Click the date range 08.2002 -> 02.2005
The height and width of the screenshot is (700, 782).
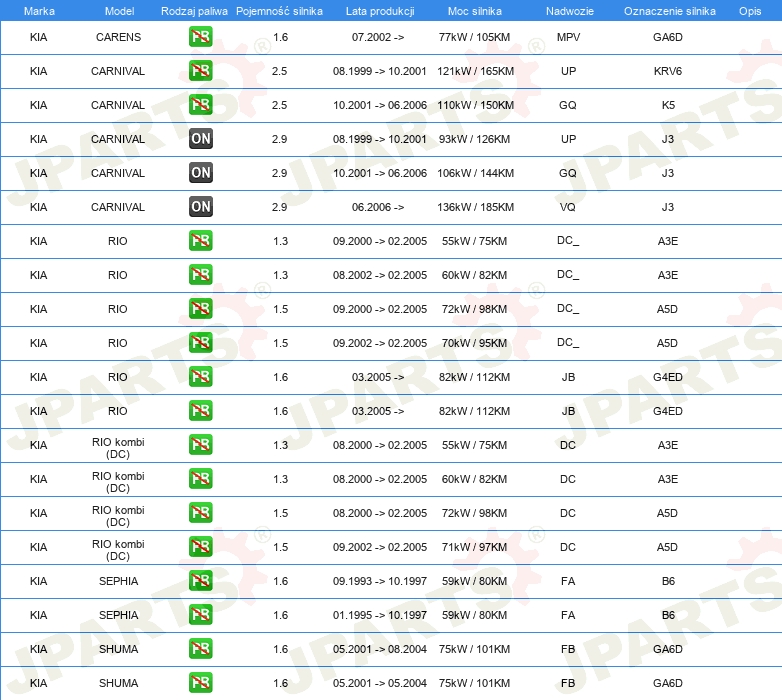[x=380, y=275]
